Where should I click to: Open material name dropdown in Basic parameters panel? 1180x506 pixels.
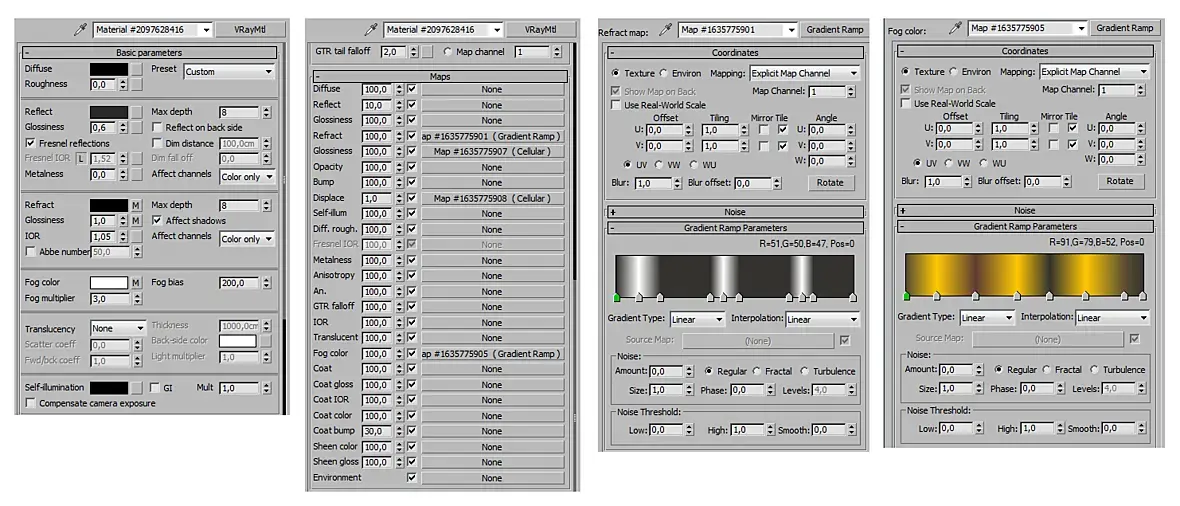pyautogui.click(x=153, y=30)
